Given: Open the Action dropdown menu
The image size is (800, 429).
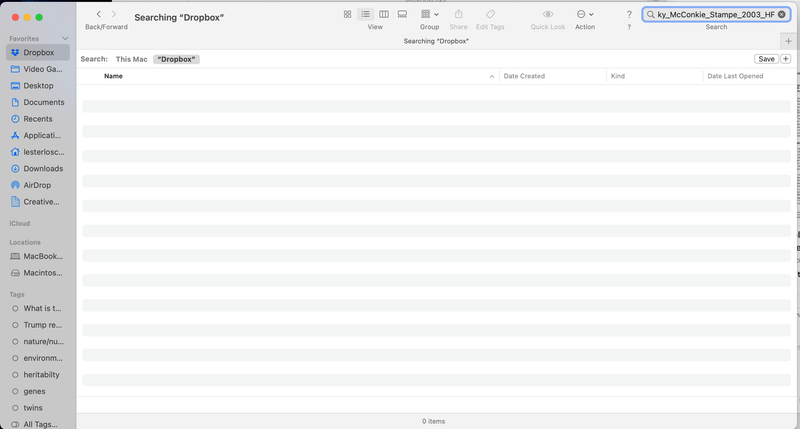Looking at the screenshot, I should tap(585, 15).
